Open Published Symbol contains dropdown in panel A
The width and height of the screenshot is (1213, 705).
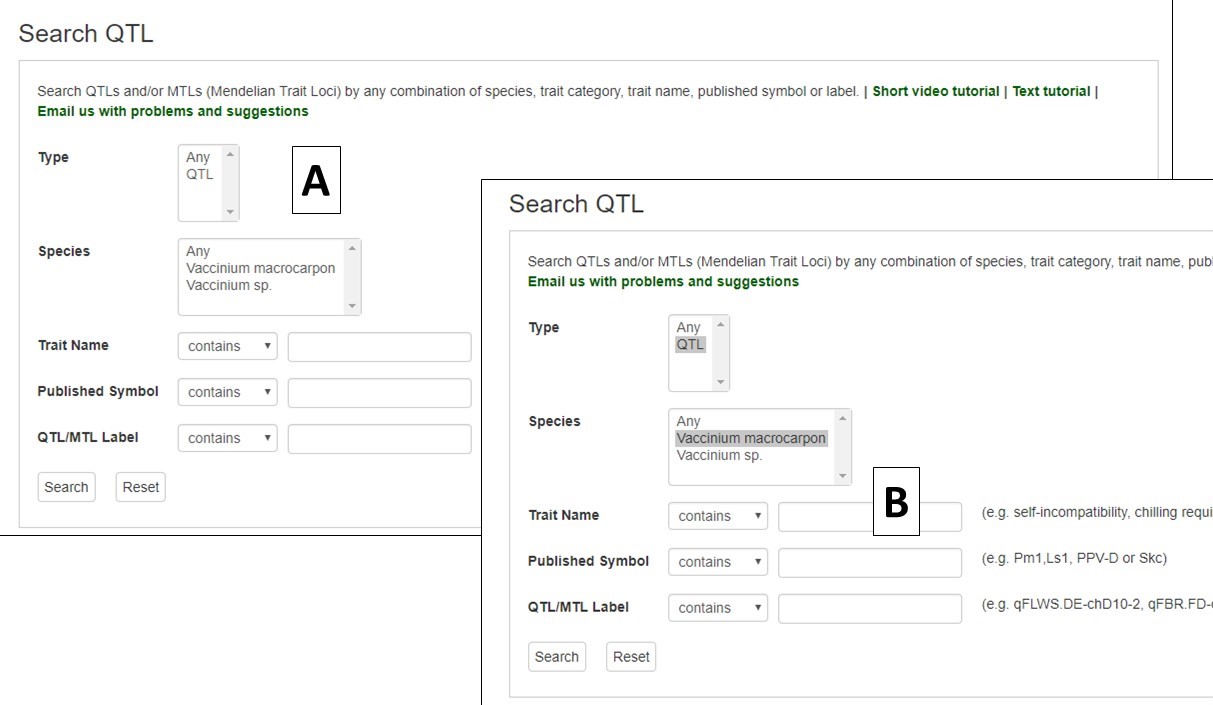228,392
